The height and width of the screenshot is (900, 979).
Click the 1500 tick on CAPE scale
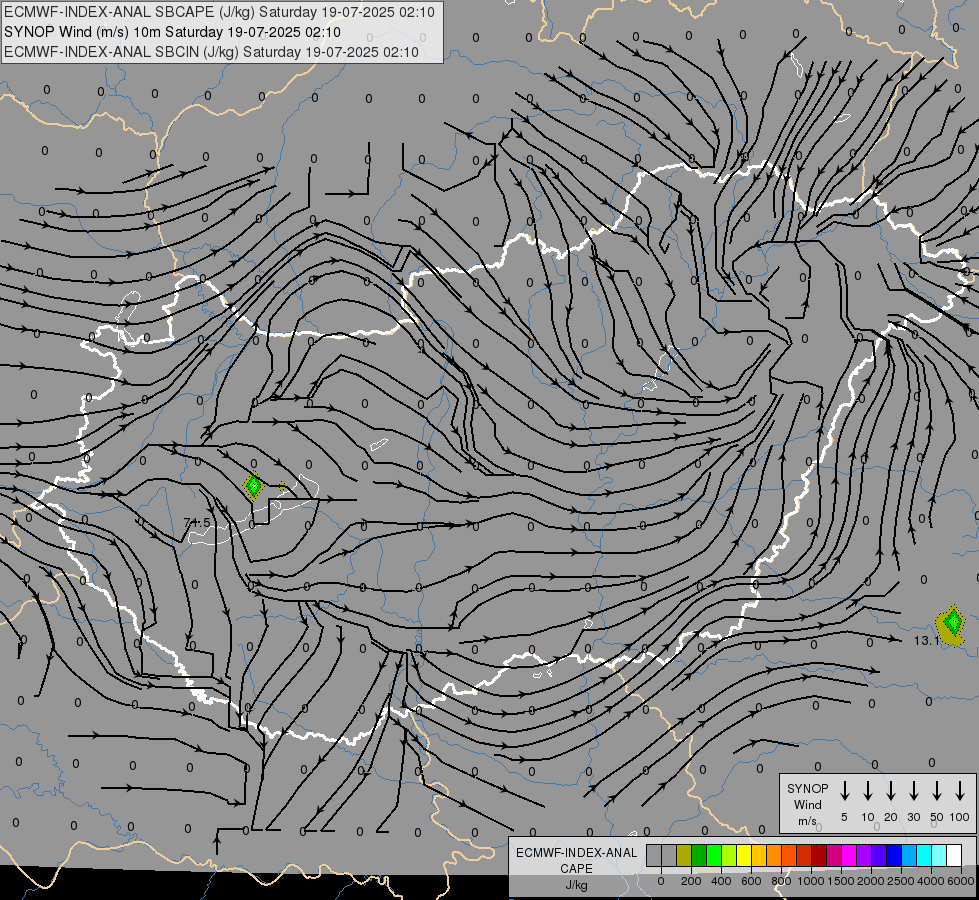[x=841, y=881]
